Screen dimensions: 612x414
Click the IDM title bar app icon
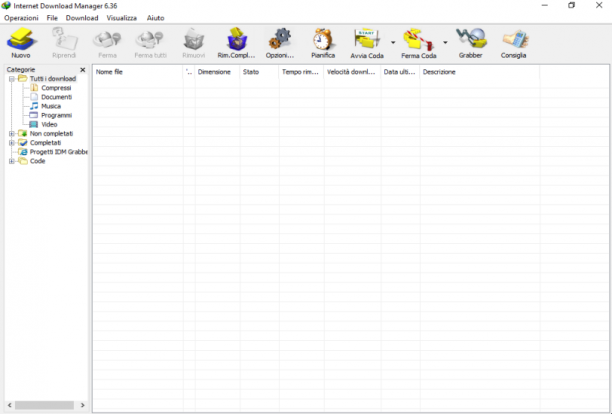pyautogui.click(x=6, y=5)
